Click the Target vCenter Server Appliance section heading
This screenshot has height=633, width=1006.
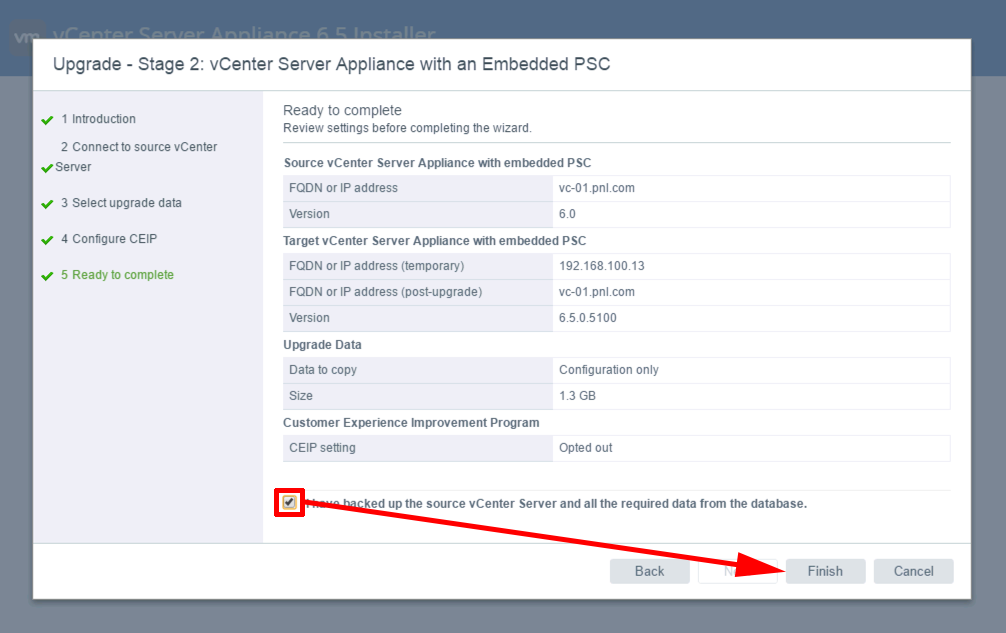(x=435, y=241)
